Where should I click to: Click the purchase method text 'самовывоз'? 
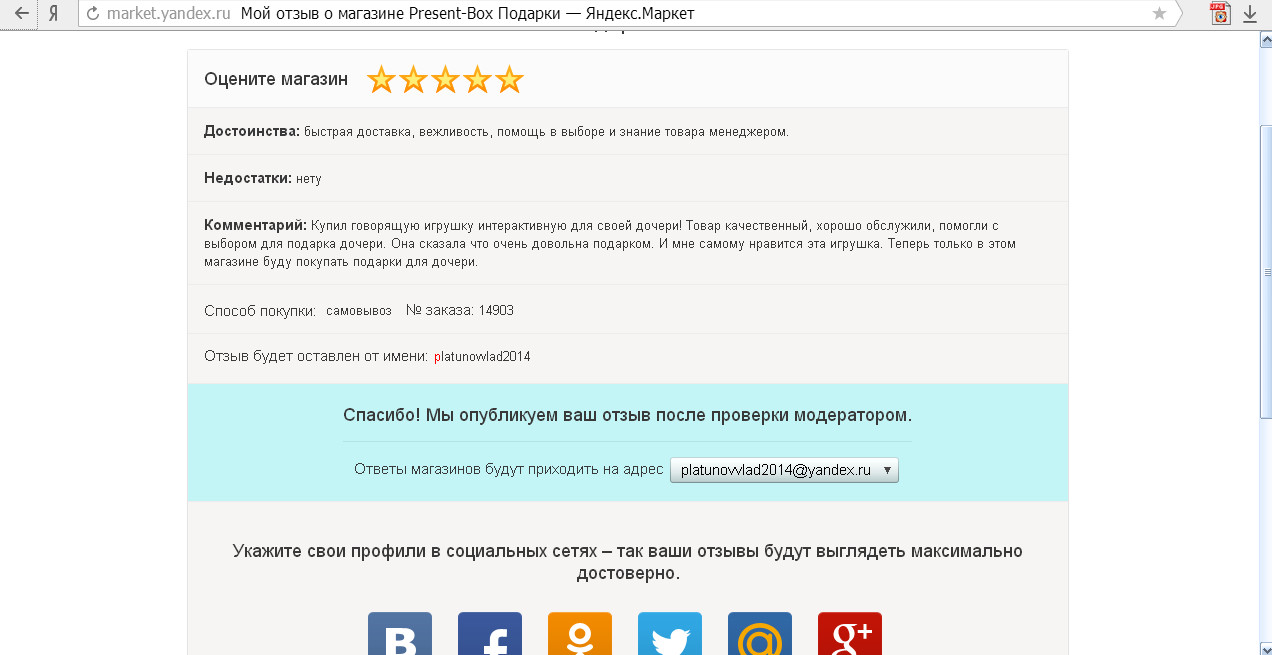tap(359, 311)
